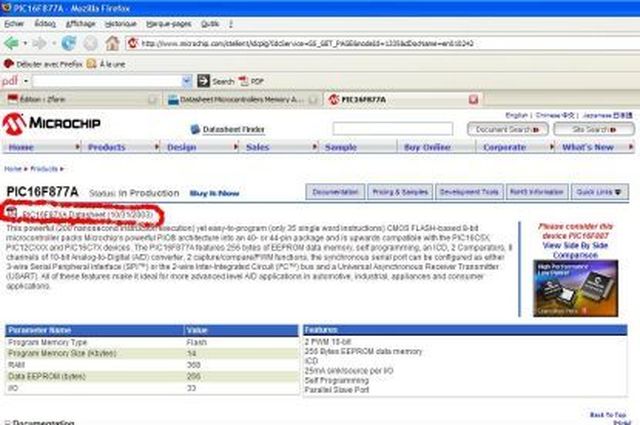The width and height of the screenshot is (640, 425).
Task: Open the Outils menu
Action: (x=210, y=24)
